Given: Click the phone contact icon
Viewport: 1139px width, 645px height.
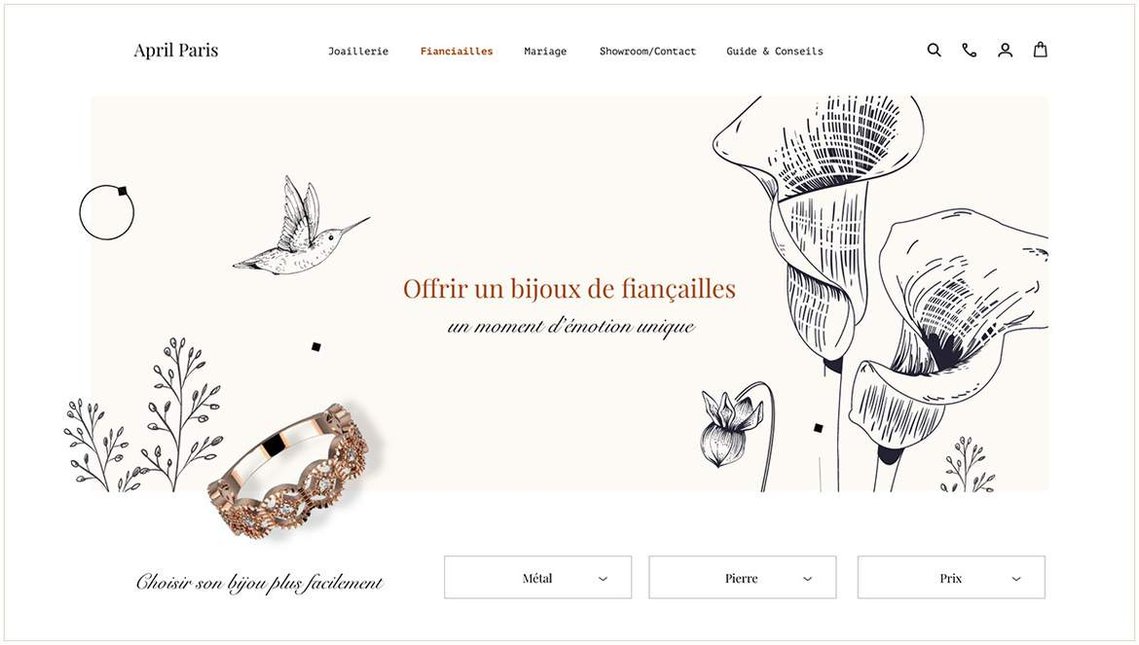Looking at the screenshot, I should click(969, 50).
